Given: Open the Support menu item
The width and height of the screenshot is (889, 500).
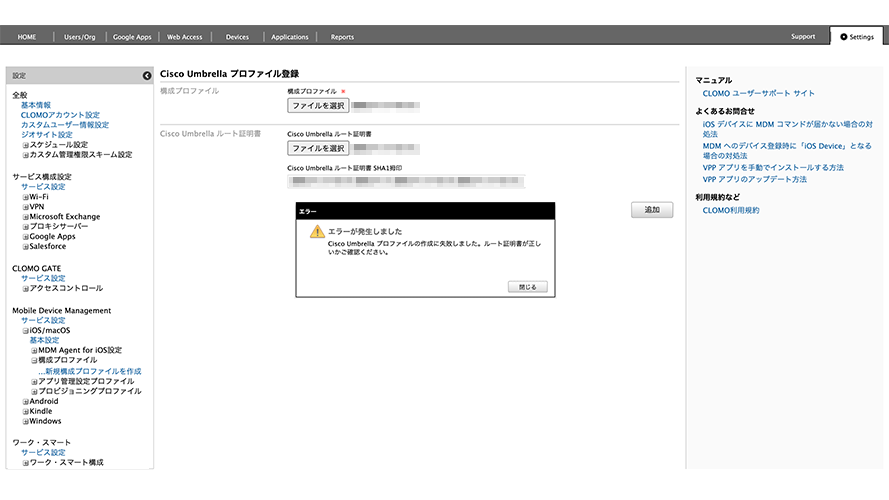Looking at the screenshot, I should coord(803,36).
